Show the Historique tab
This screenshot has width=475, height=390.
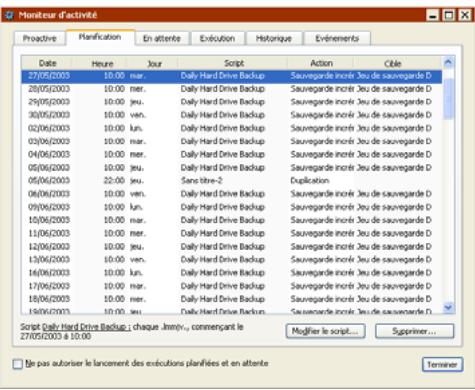(x=274, y=38)
